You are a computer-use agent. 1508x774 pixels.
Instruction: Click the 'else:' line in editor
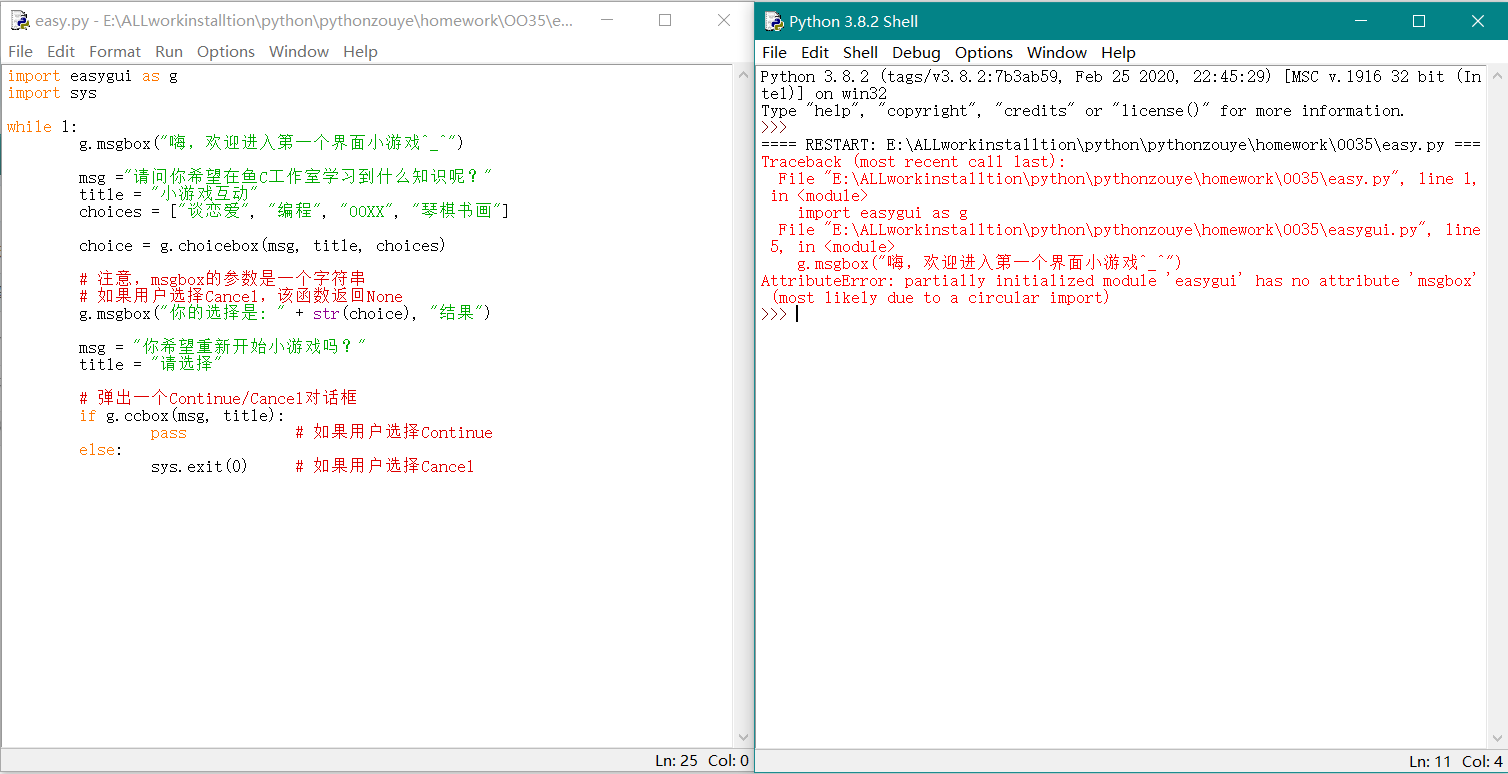101,450
